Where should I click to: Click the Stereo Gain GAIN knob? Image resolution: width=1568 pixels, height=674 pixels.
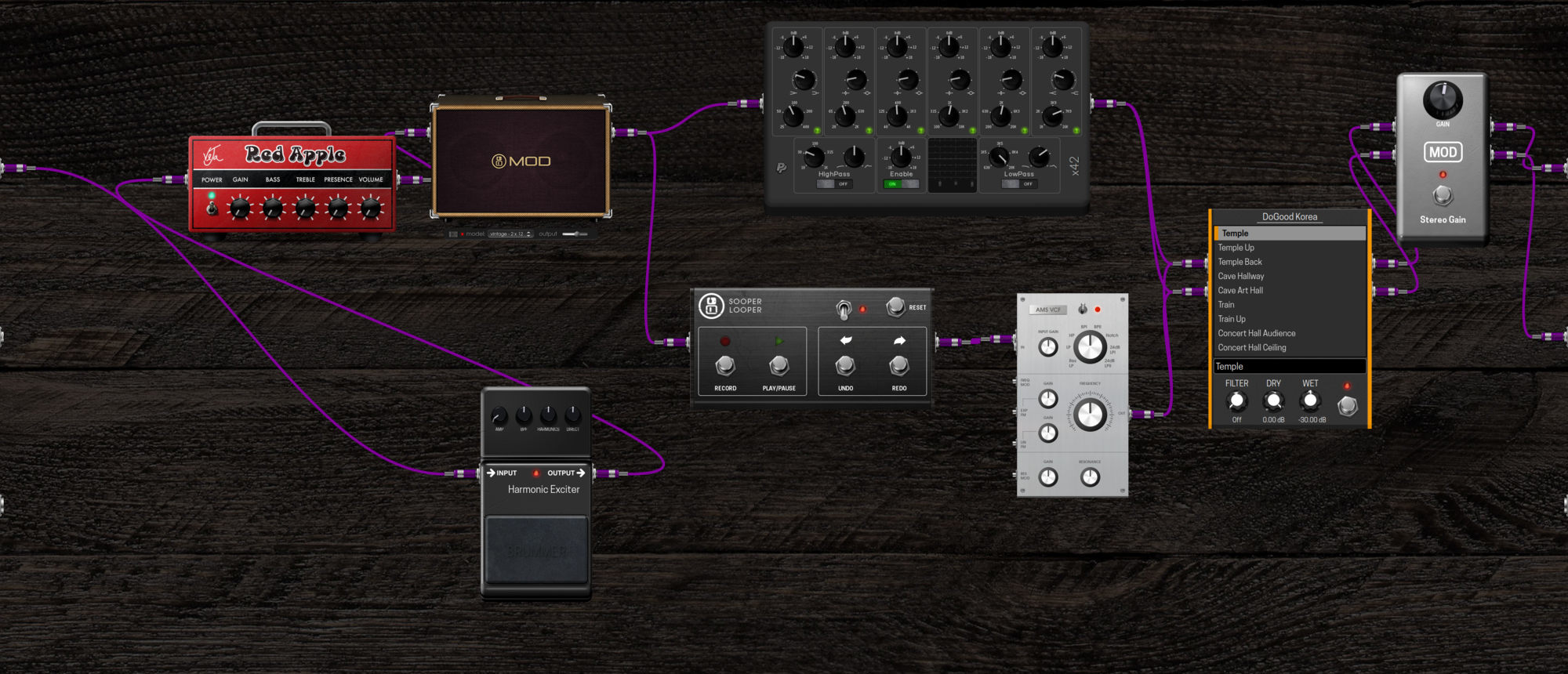point(1443,100)
